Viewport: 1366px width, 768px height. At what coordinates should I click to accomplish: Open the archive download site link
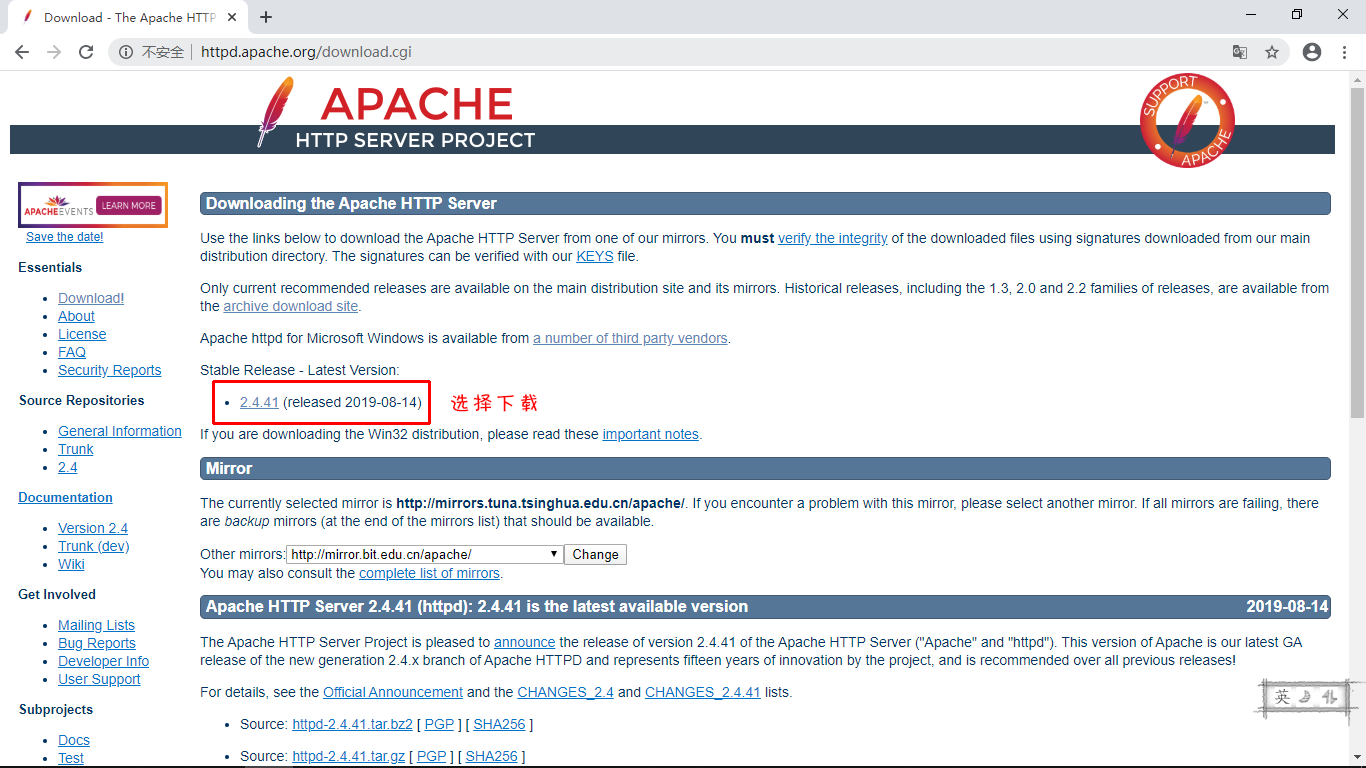[290, 306]
